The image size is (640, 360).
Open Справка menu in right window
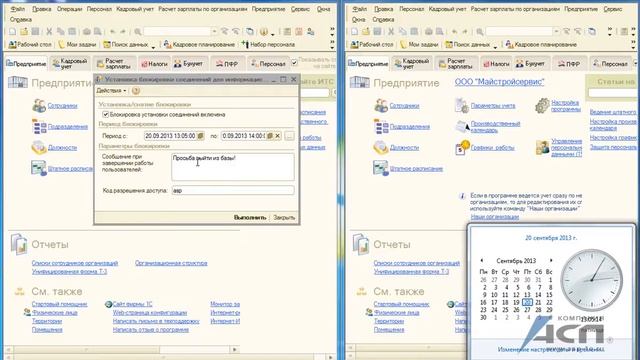(383, 19)
